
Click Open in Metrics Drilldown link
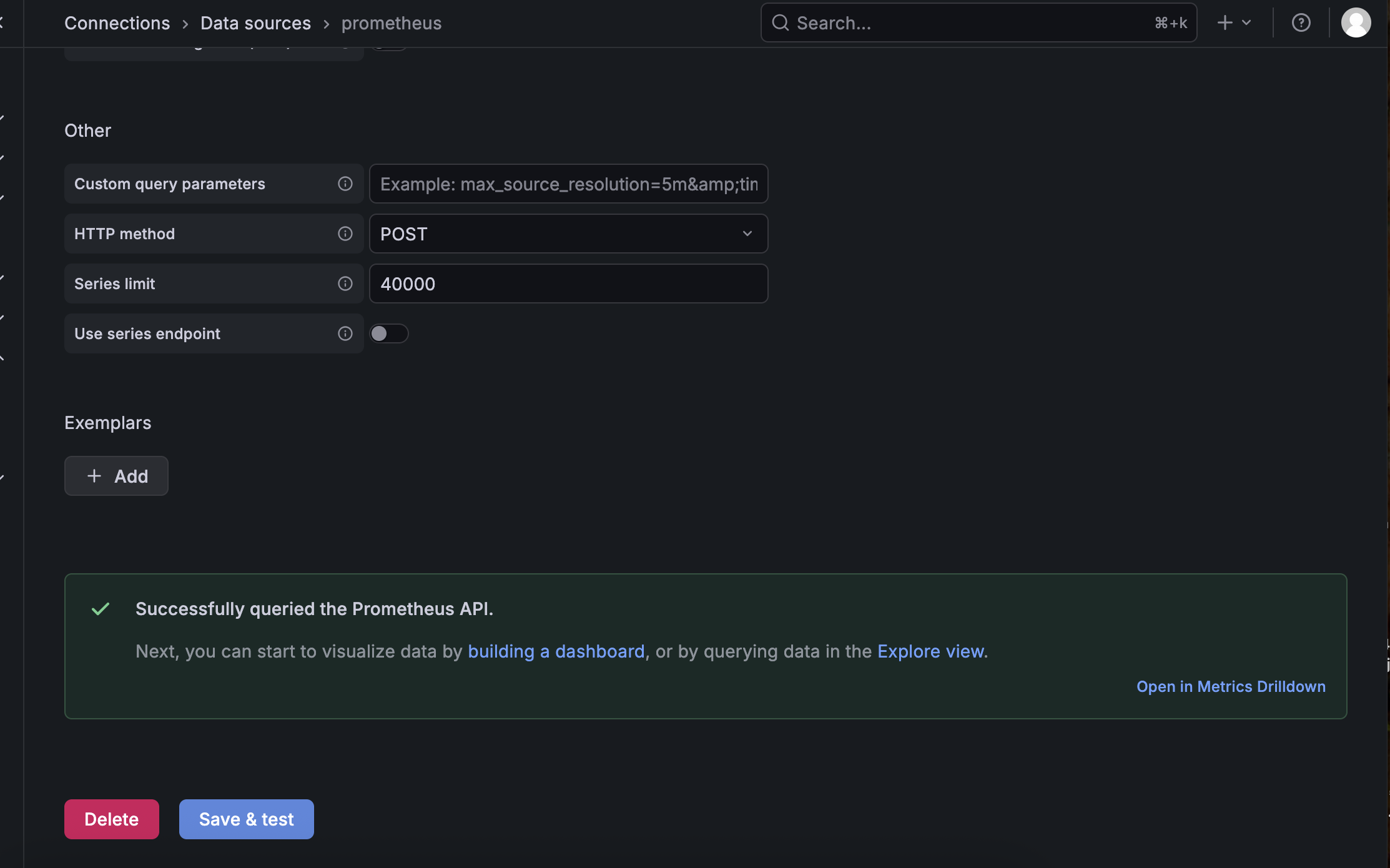coord(1230,686)
